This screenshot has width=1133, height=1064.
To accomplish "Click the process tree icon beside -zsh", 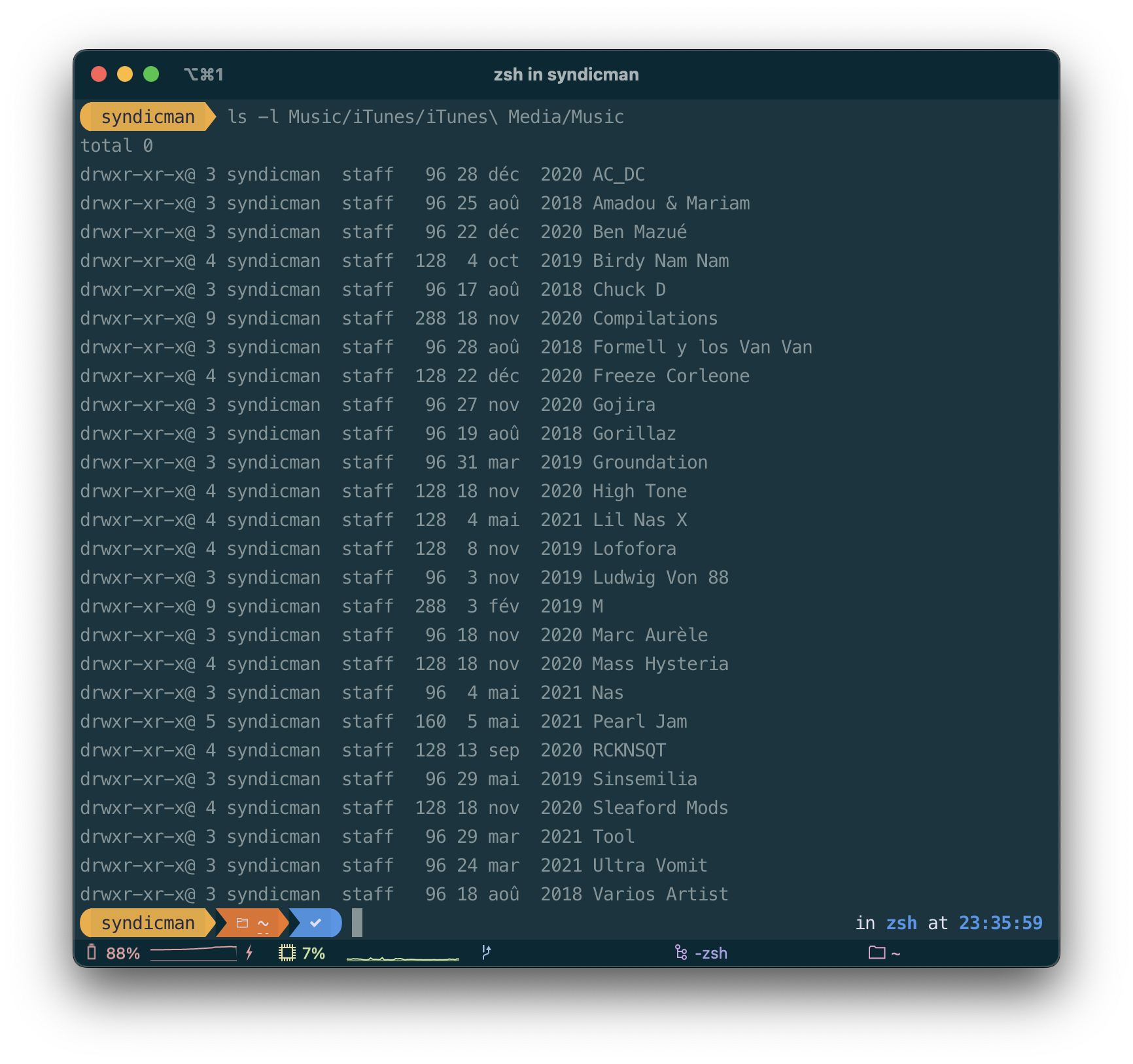I will click(x=681, y=953).
